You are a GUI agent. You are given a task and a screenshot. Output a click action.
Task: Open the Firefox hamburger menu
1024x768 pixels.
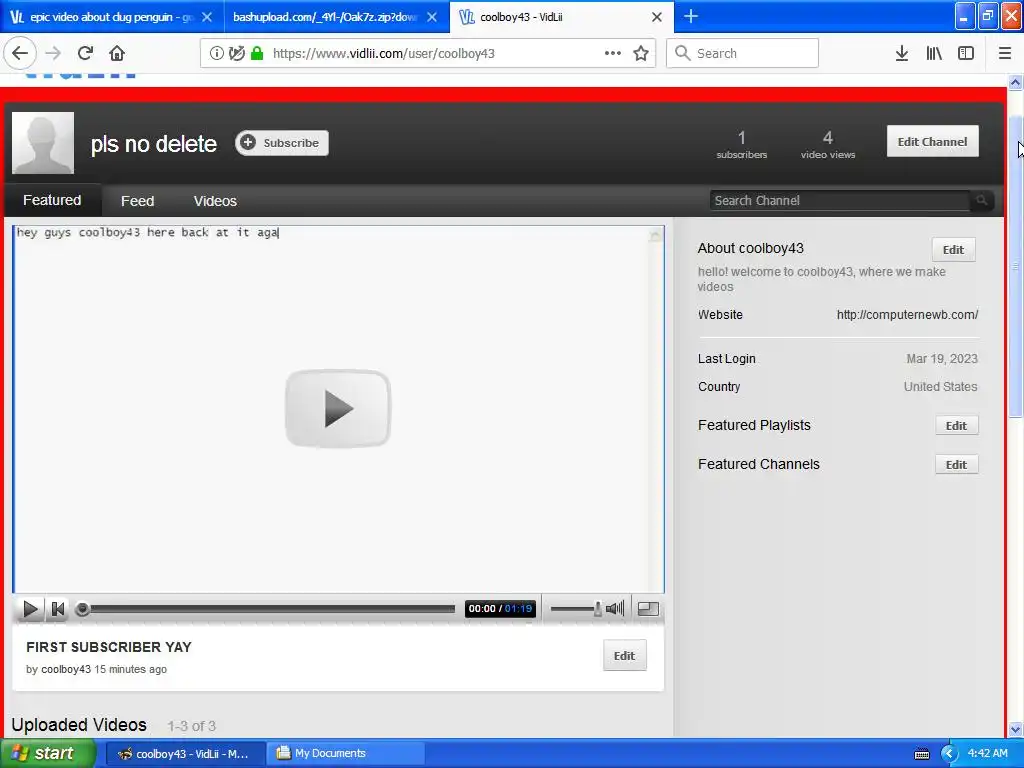point(1005,53)
